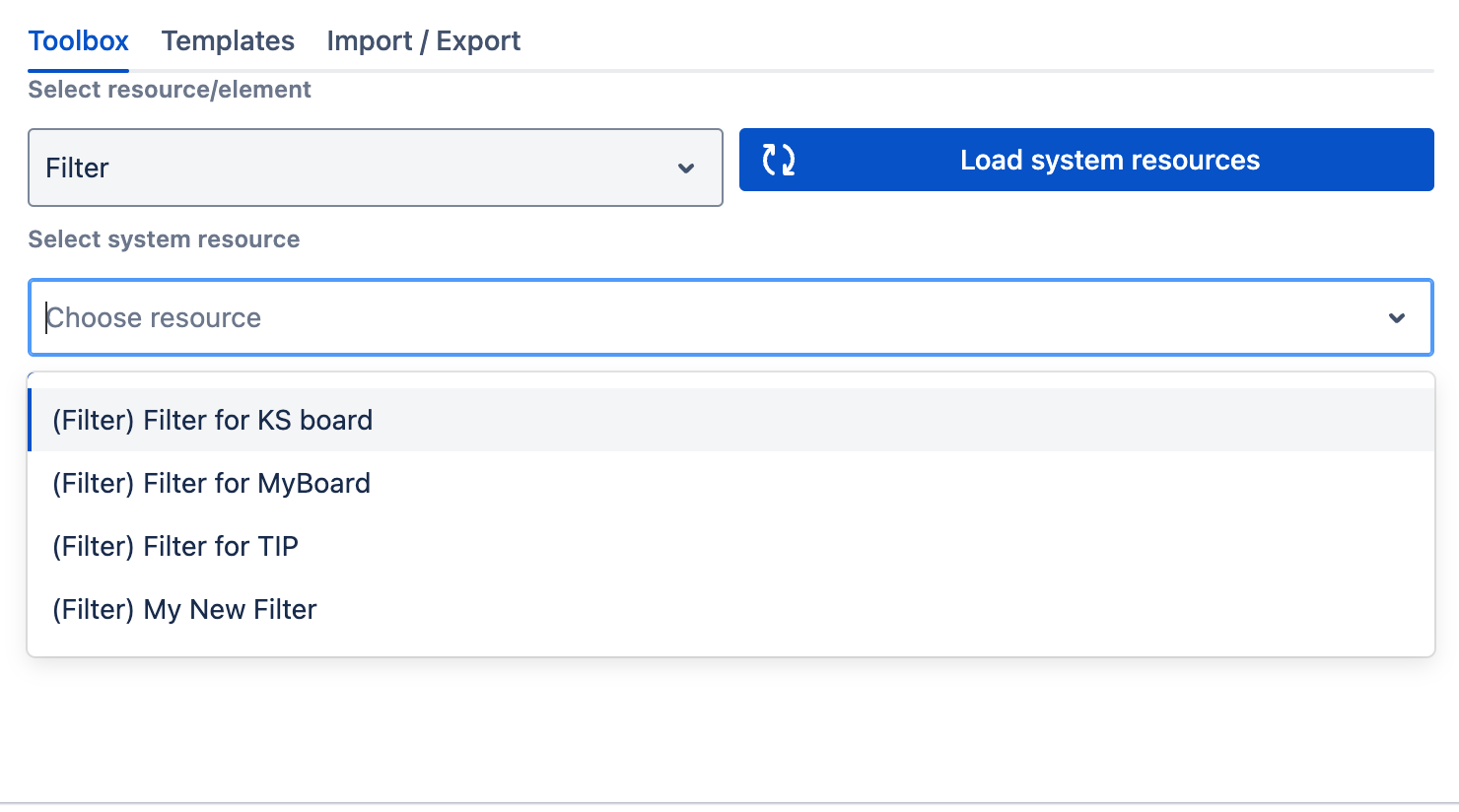Switch to the Toolbox tab
The image size is (1459, 812).
point(79,41)
